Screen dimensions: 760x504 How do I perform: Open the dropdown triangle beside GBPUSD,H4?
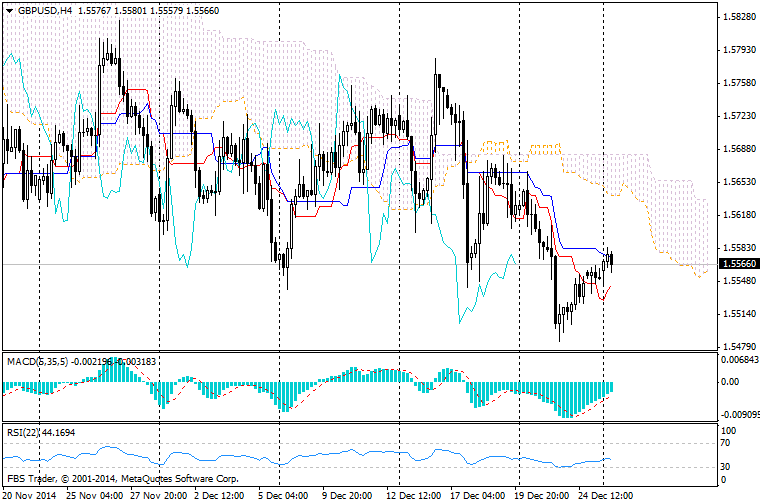click(x=10, y=11)
